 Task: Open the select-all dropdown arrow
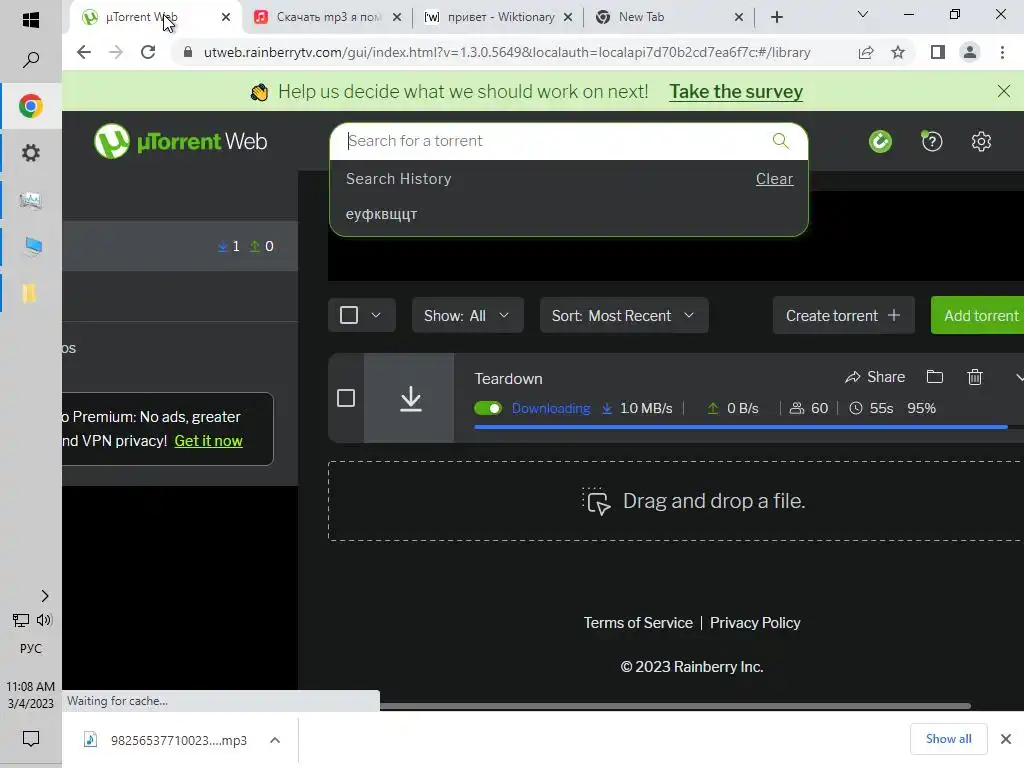376,315
